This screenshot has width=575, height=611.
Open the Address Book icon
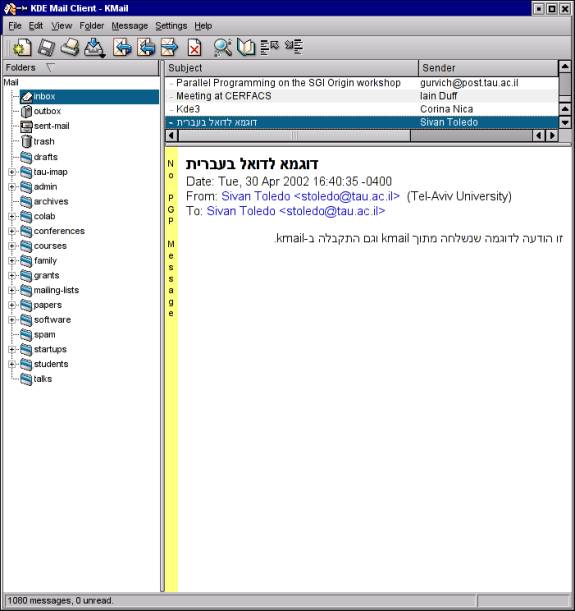pyautogui.click(x=246, y=48)
